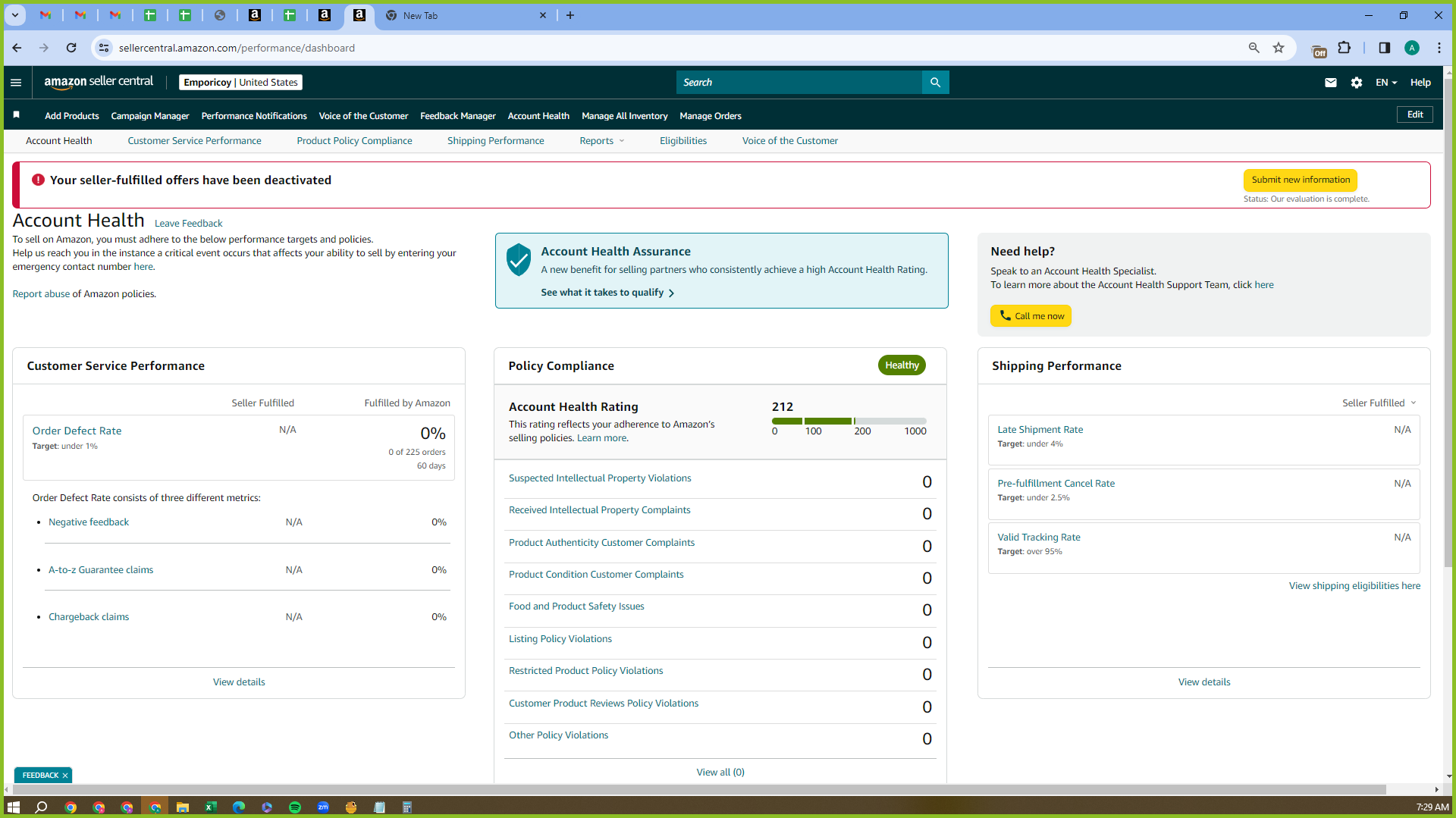The width and height of the screenshot is (1456, 818).
Task: Open View shipping eligibilities here link
Action: [x=1354, y=586]
